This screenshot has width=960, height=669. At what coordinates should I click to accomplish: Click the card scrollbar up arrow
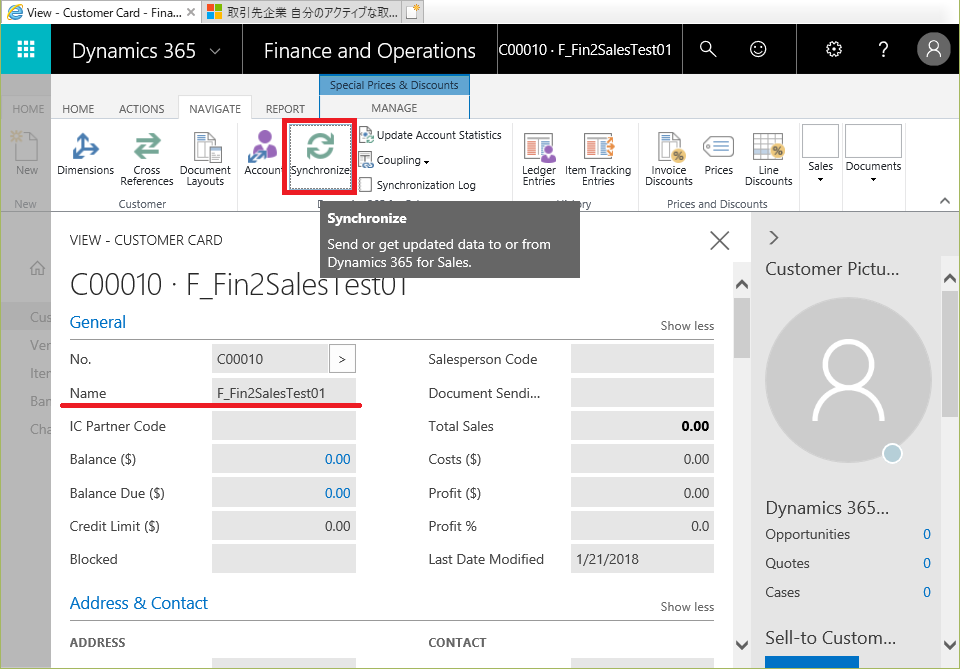click(741, 284)
